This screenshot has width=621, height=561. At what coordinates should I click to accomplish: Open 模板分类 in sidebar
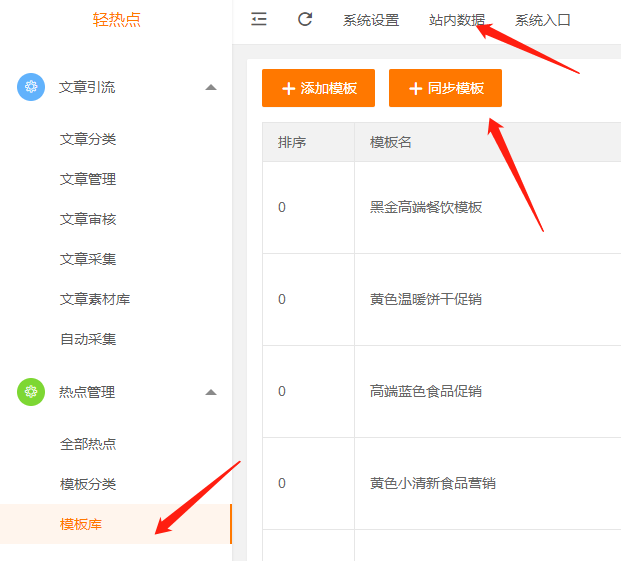click(x=88, y=484)
